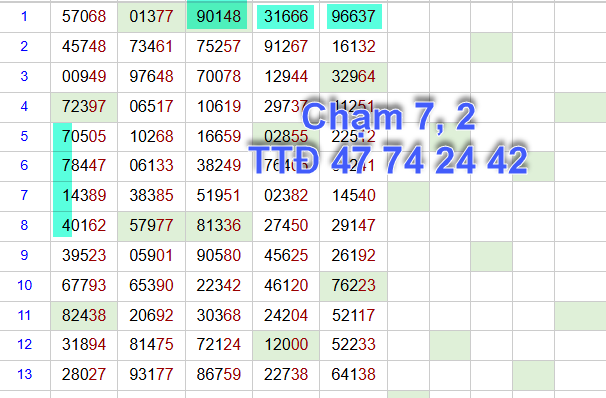Click cell 31894
Image resolution: width=606 pixels, height=398 pixels.
pyautogui.click(x=84, y=345)
